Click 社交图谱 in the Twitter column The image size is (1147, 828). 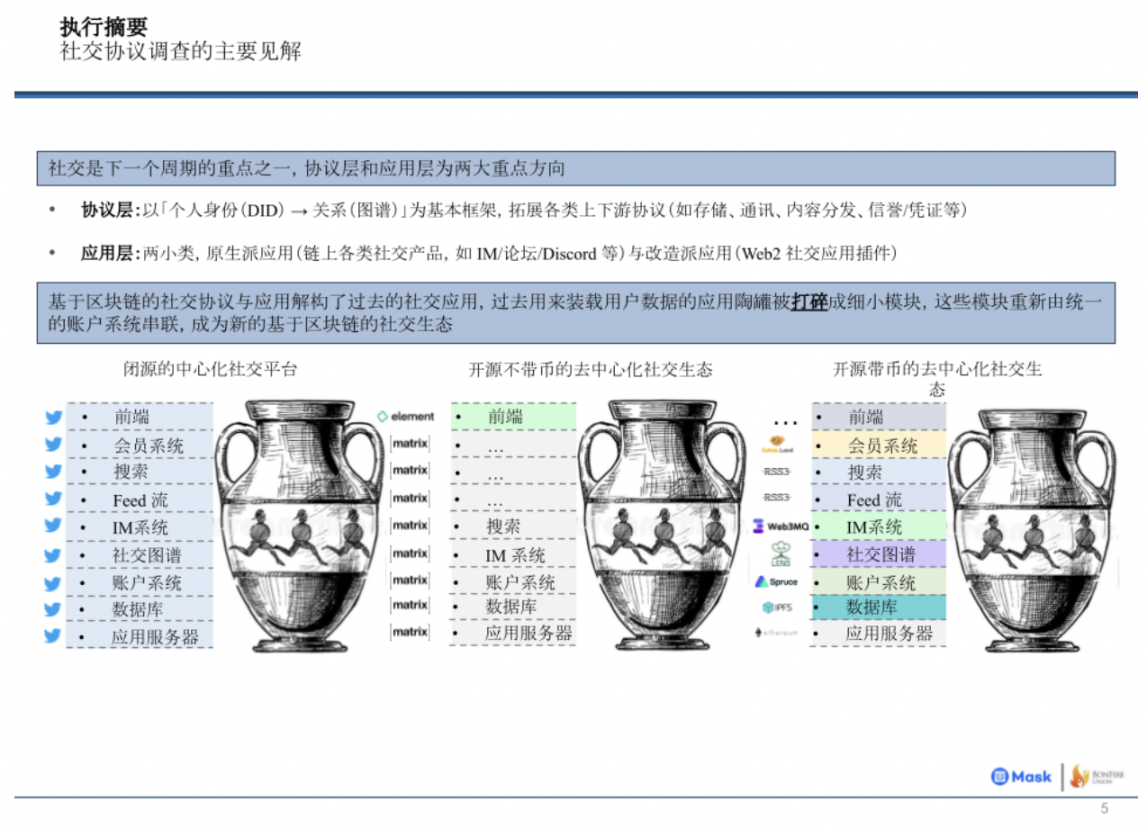(x=146, y=556)
